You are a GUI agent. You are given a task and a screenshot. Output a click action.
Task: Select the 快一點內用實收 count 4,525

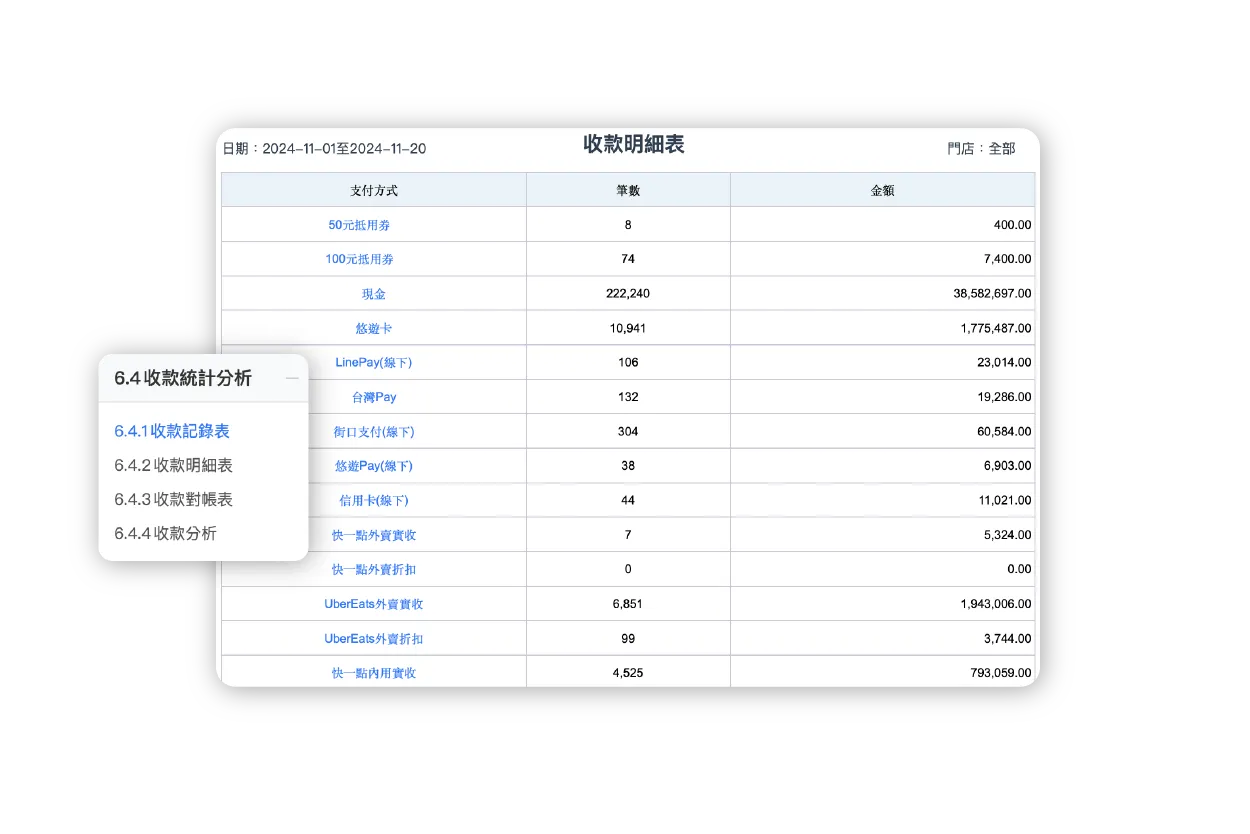pos(628,672)
